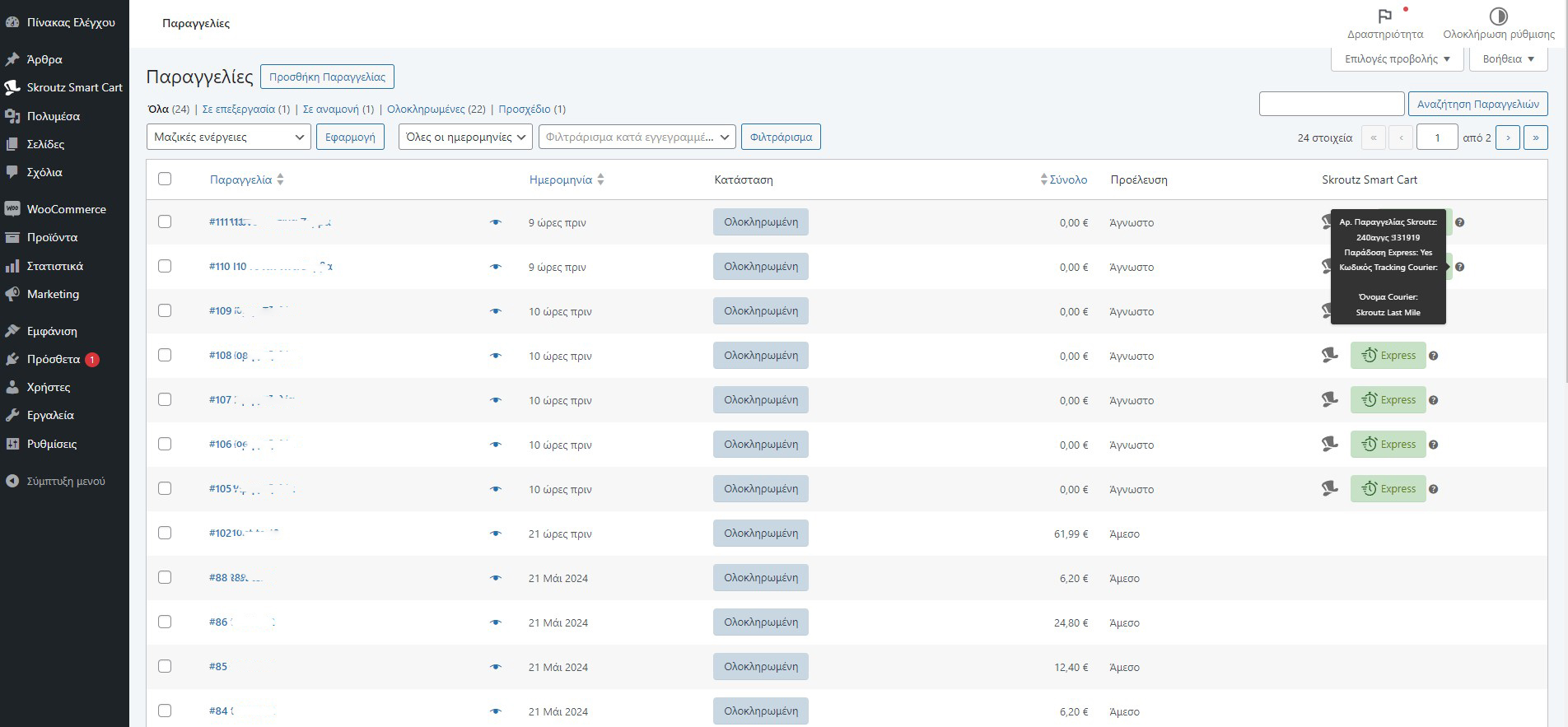
Task: Toggle the select-all checkbox in table header
Action: click(165, 179)
